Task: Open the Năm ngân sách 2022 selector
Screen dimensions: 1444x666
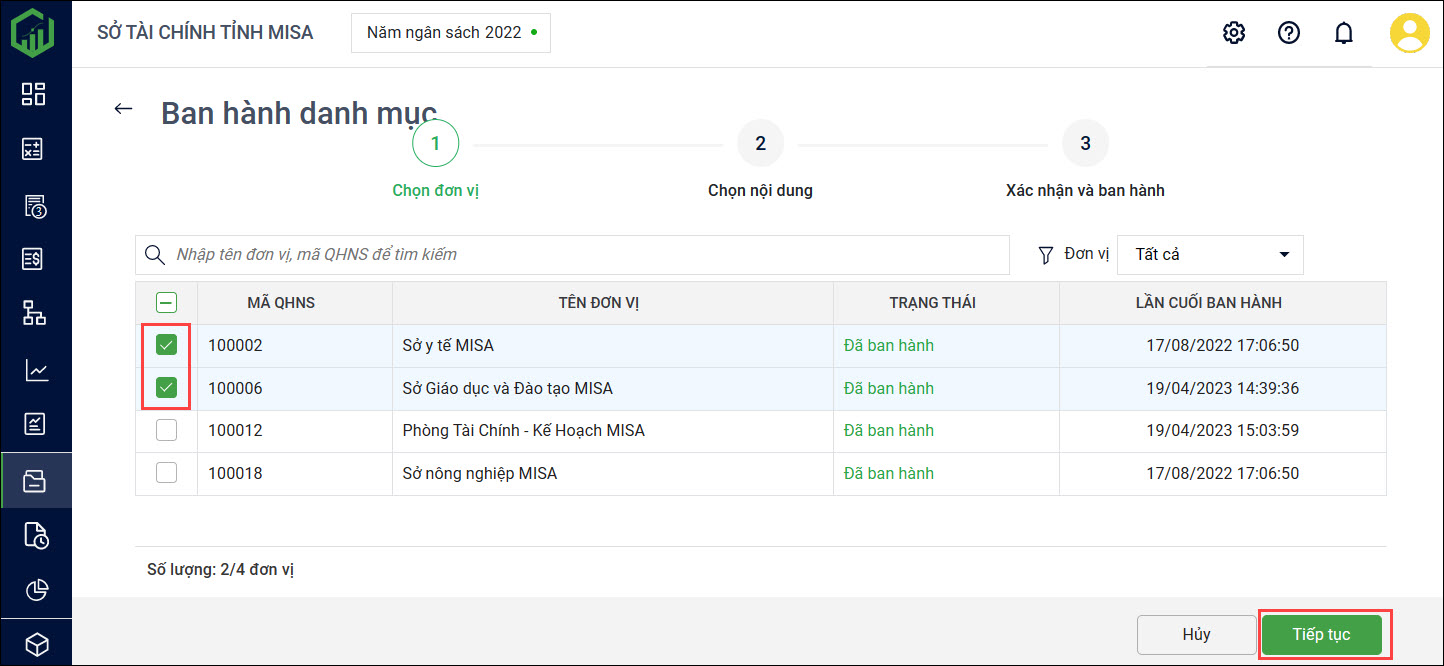Action: point(450,33)
